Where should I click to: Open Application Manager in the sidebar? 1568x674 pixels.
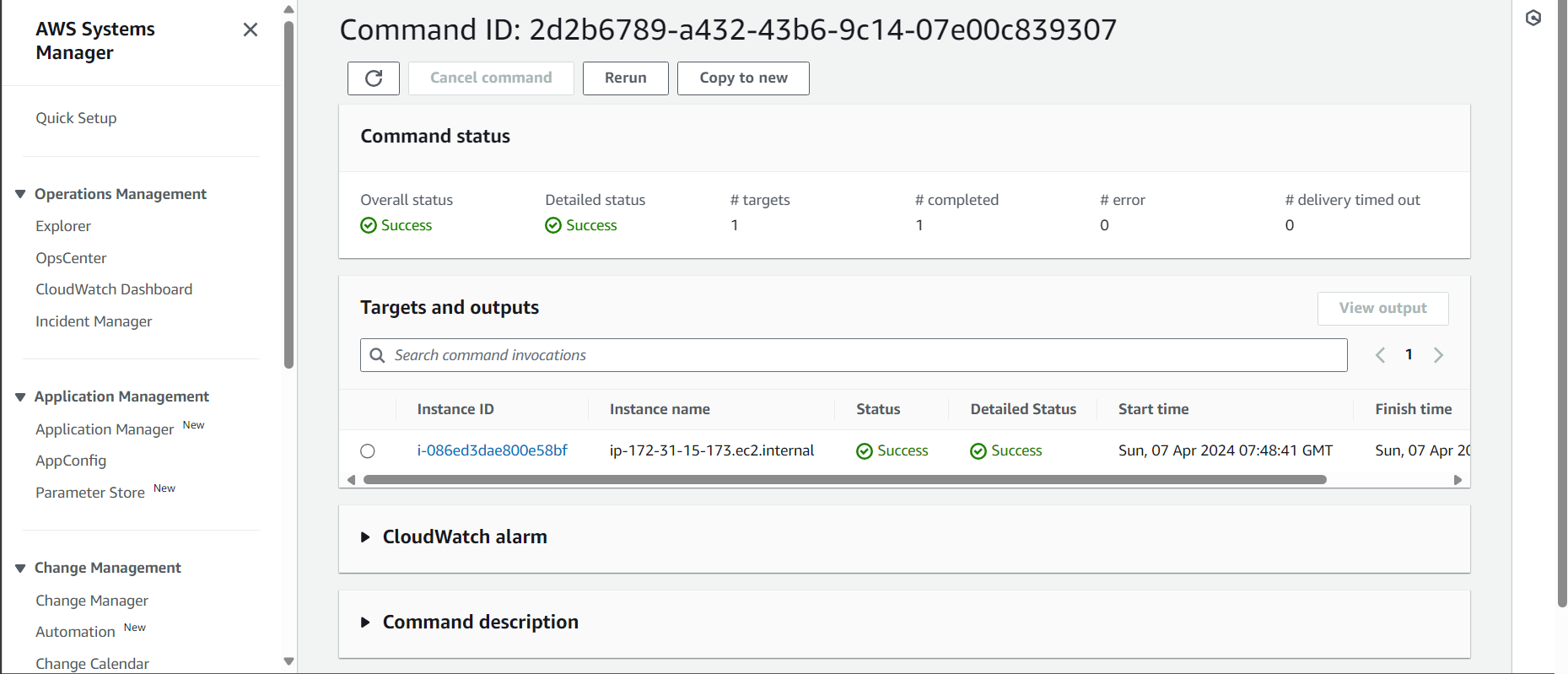(x=105, y=429)
